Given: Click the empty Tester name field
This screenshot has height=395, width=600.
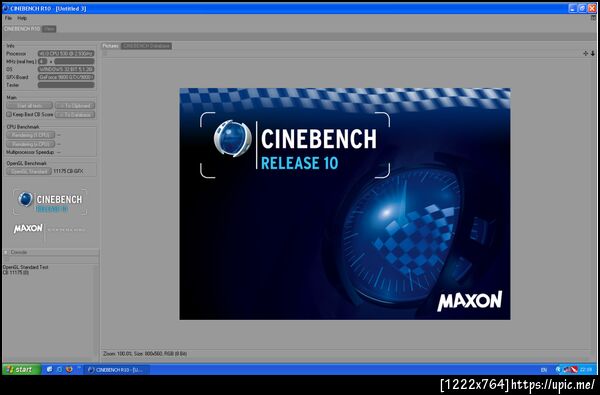Looking at the screenshot, I should pos(66,85).
